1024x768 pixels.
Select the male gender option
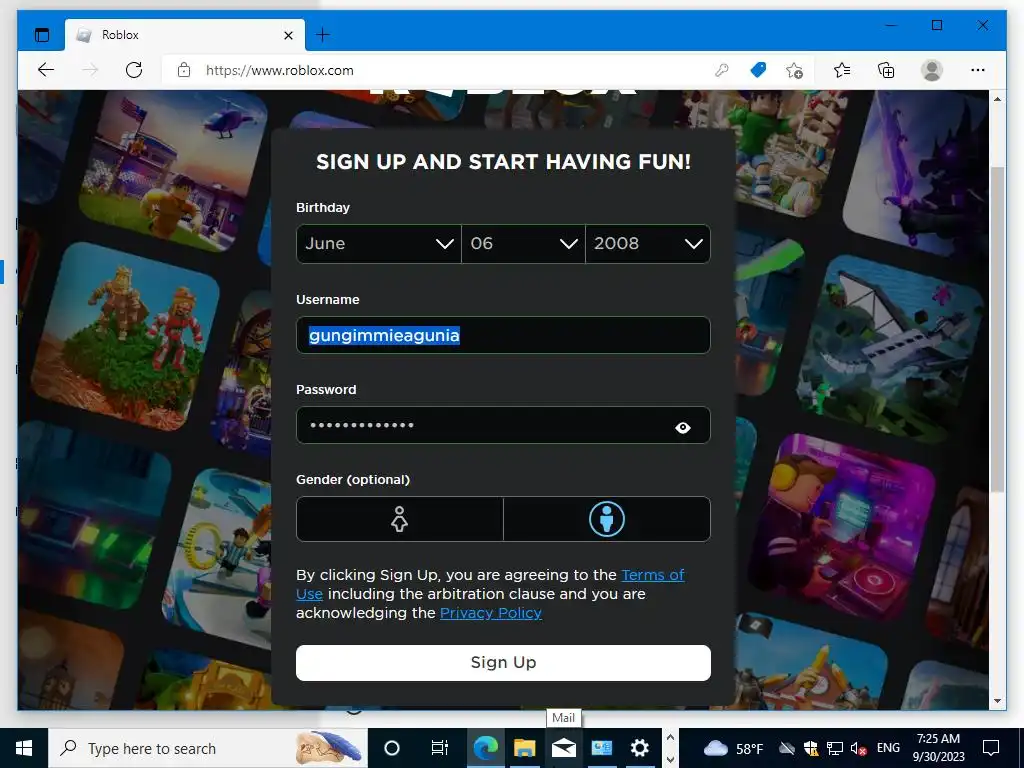pyautogui.click(x=607, y=519)
